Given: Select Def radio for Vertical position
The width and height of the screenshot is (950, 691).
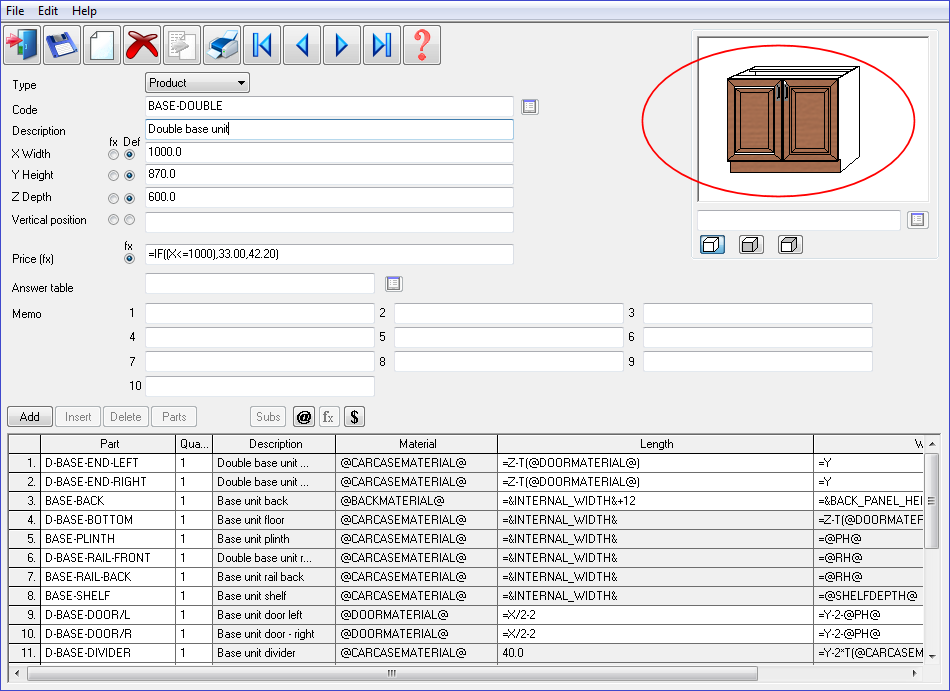Looking at the screenshot, I should [x=129, y=220].
